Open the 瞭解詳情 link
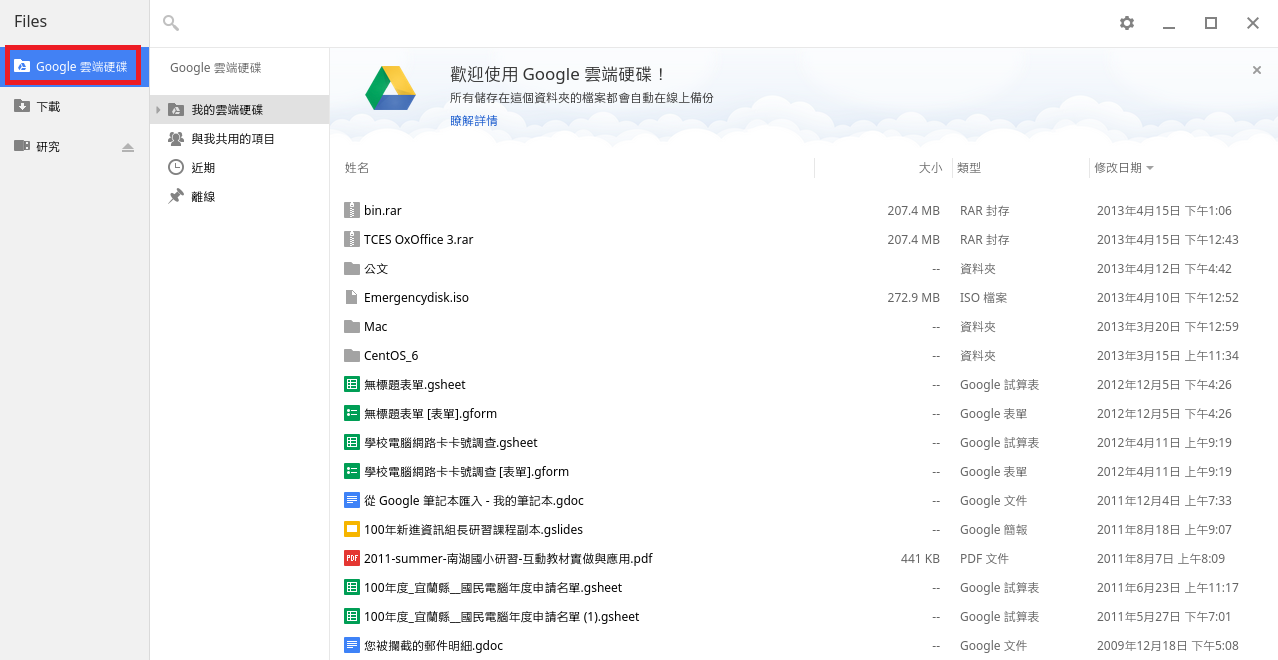The width and height of the screenshot is (1278, 660). tap(474, 121)
